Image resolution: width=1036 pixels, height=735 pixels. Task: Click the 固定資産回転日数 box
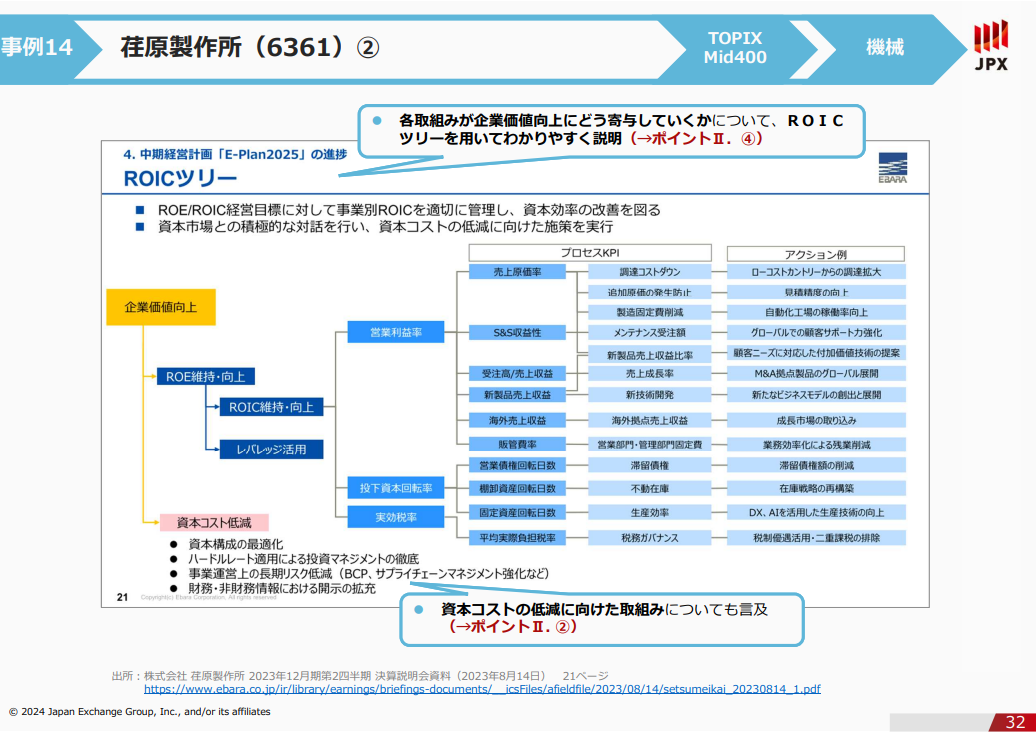point(517,512)
